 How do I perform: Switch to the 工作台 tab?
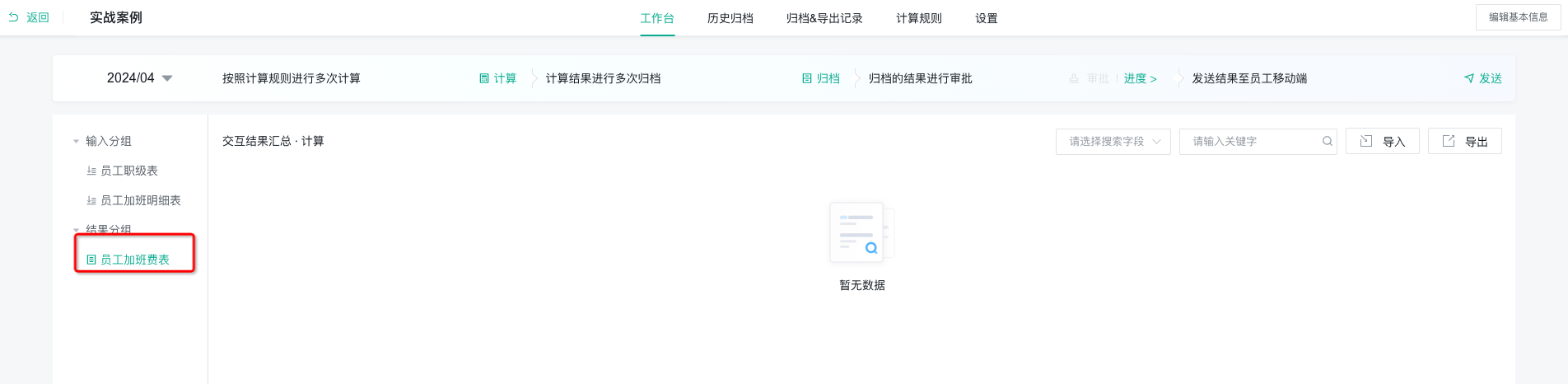pos(657,18)
